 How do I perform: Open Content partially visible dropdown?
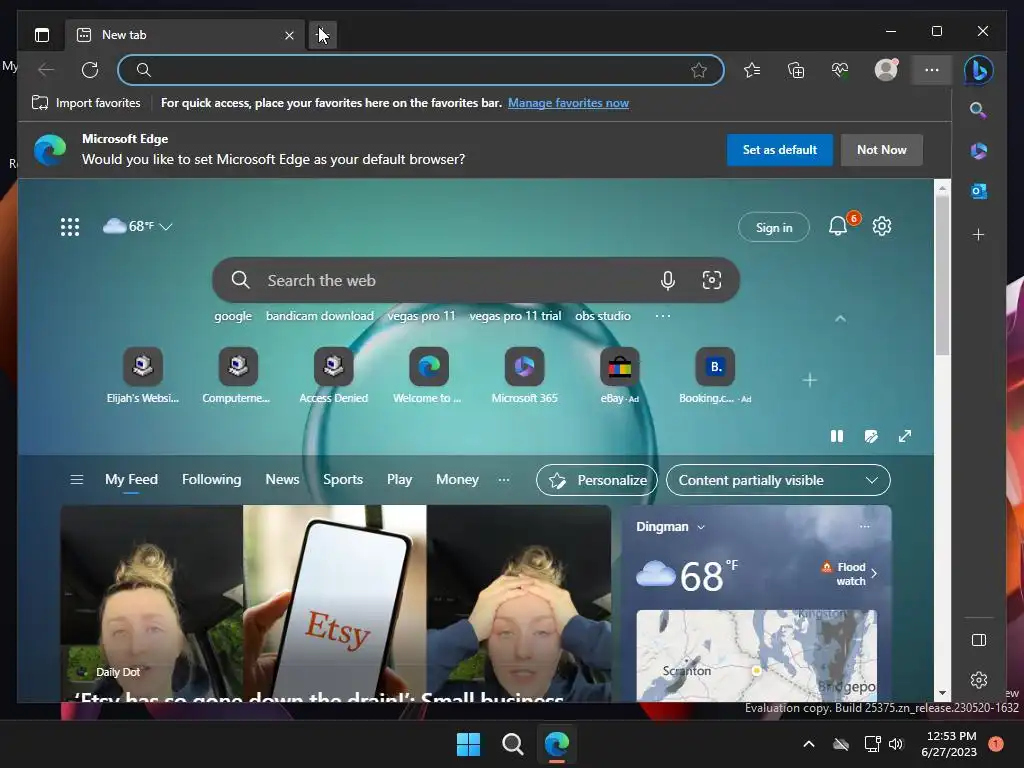[778, 481]
